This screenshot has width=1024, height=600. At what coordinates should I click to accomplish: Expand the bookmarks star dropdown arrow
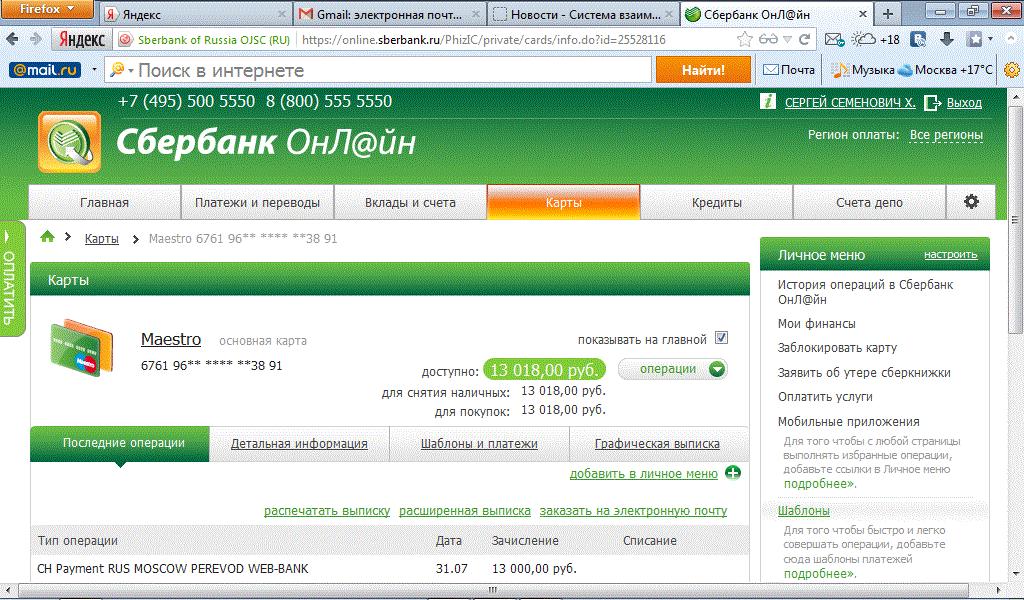pyautogui.click(x=991, y=39)
